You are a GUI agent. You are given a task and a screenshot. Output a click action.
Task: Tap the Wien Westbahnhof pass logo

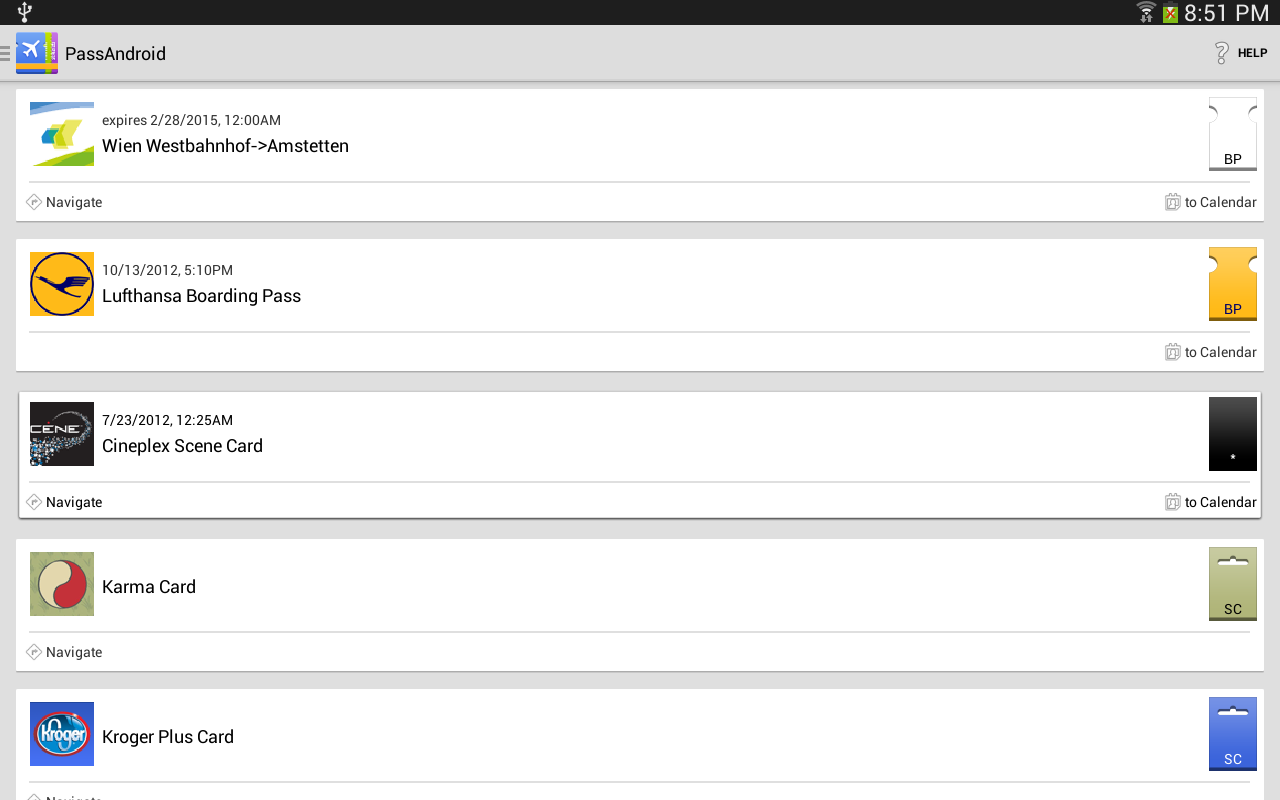click(62, 134)
